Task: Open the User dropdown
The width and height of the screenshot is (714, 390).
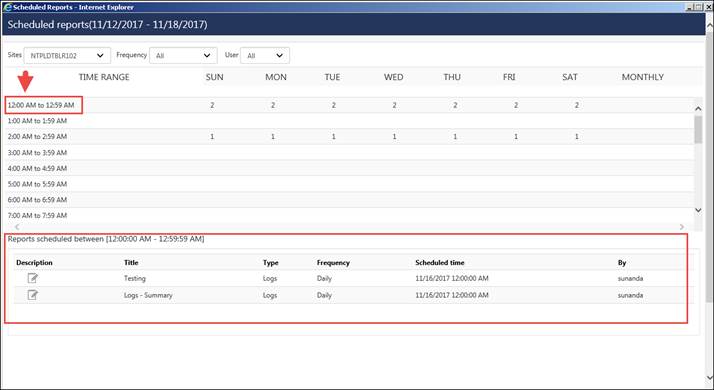Action: tap(265, 56)
